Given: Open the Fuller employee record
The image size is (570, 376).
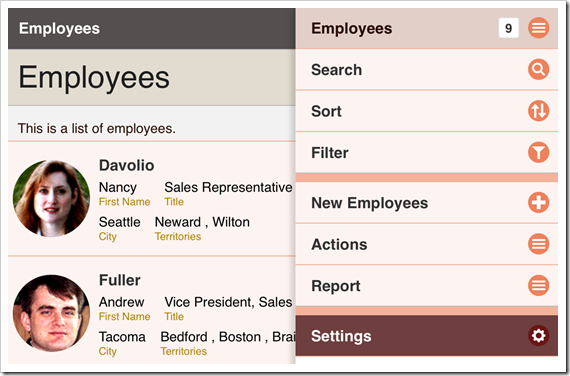Looking at the screenshot, I should click(152, 311).
